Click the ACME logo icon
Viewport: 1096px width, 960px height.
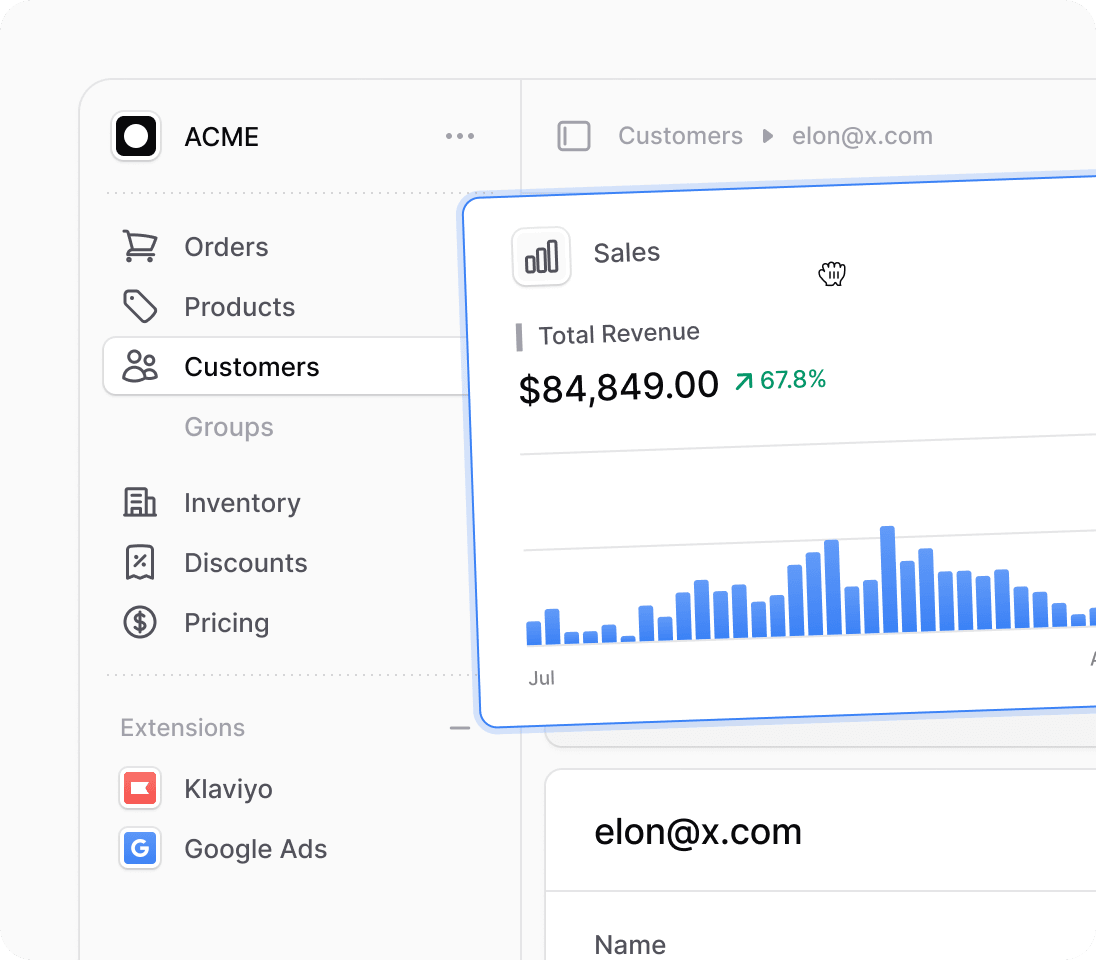[x=136, y=136]
